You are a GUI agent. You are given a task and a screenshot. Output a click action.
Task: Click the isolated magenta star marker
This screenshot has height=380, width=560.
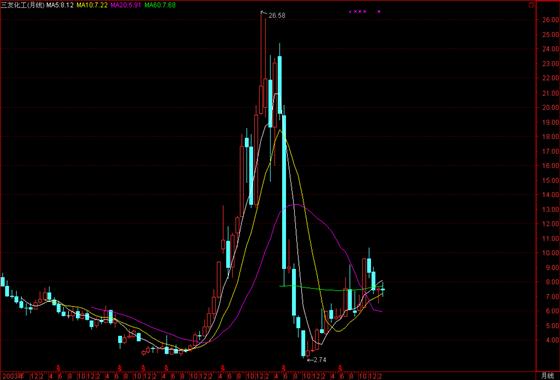coord(379,11)
